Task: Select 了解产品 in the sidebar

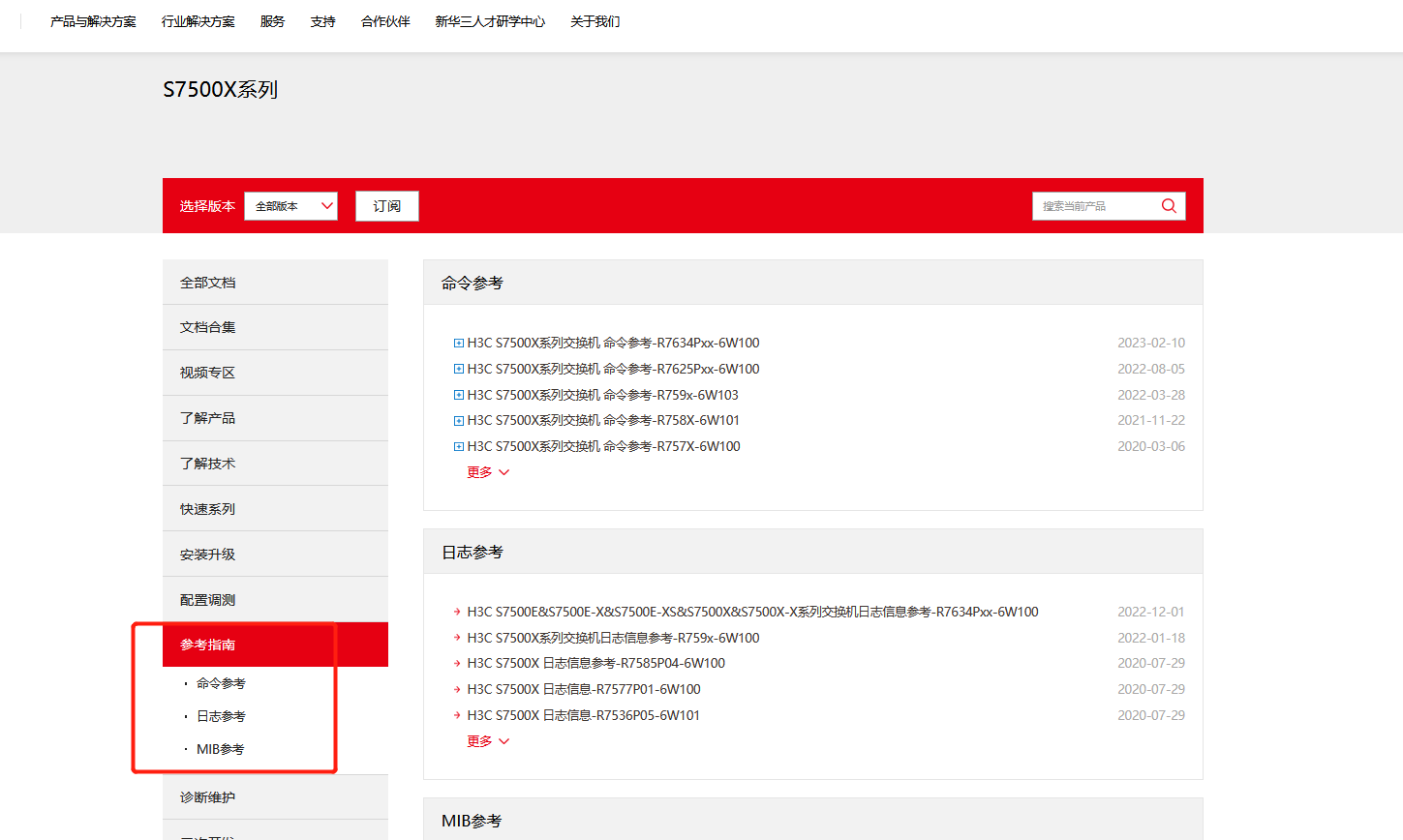Action: (275, 418)
